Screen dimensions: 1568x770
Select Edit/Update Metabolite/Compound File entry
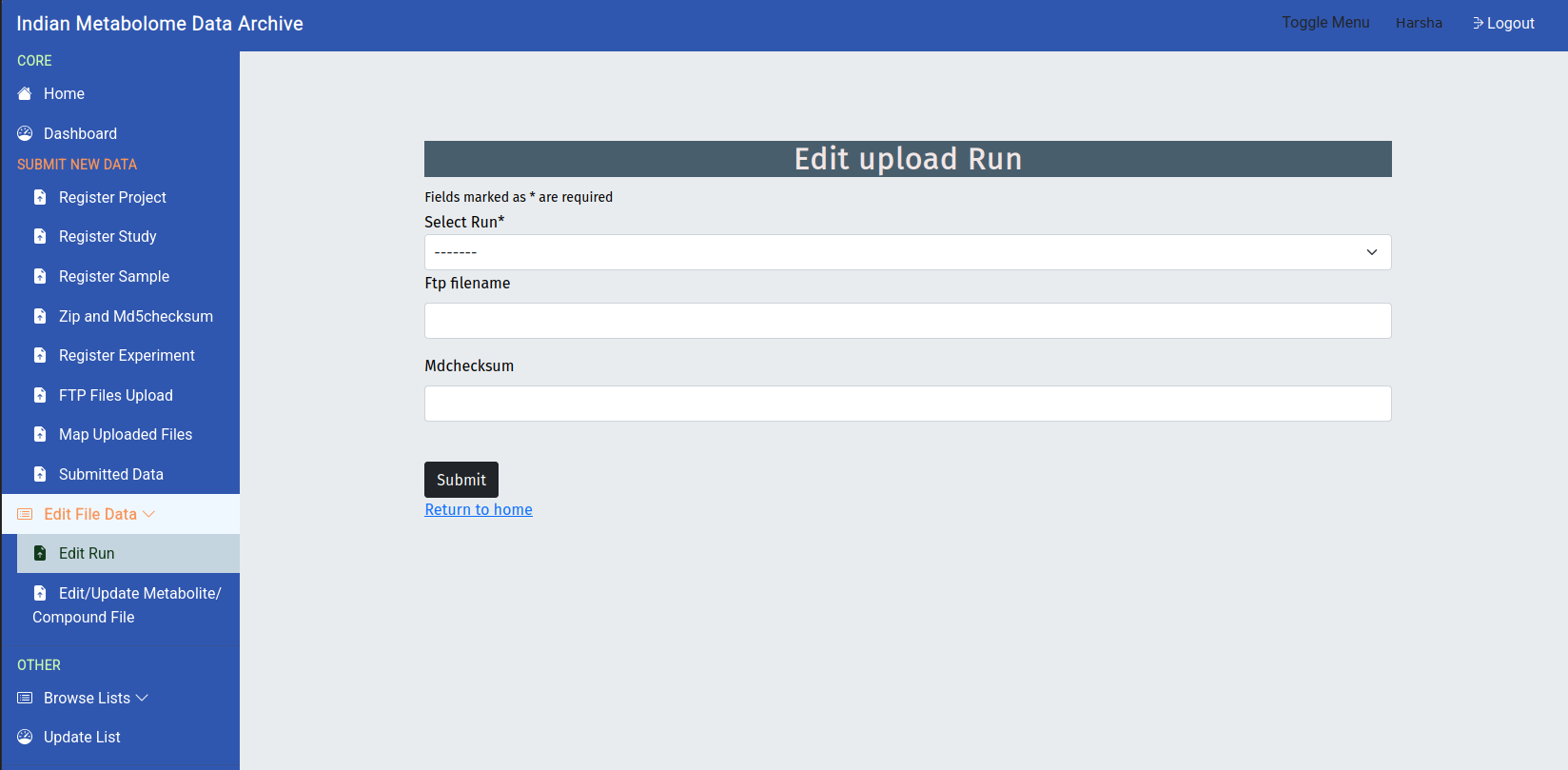pyautogui.click(x=127, y=605)
